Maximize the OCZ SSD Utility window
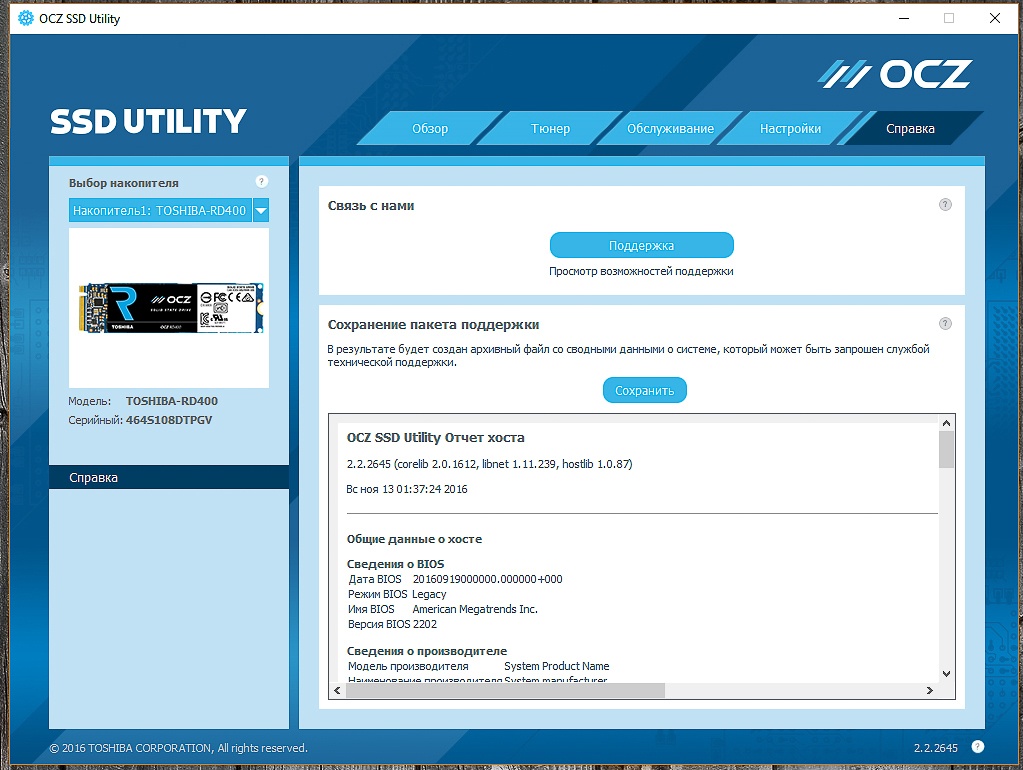This screenshot has width=1023, height=770. pos(949,18)
